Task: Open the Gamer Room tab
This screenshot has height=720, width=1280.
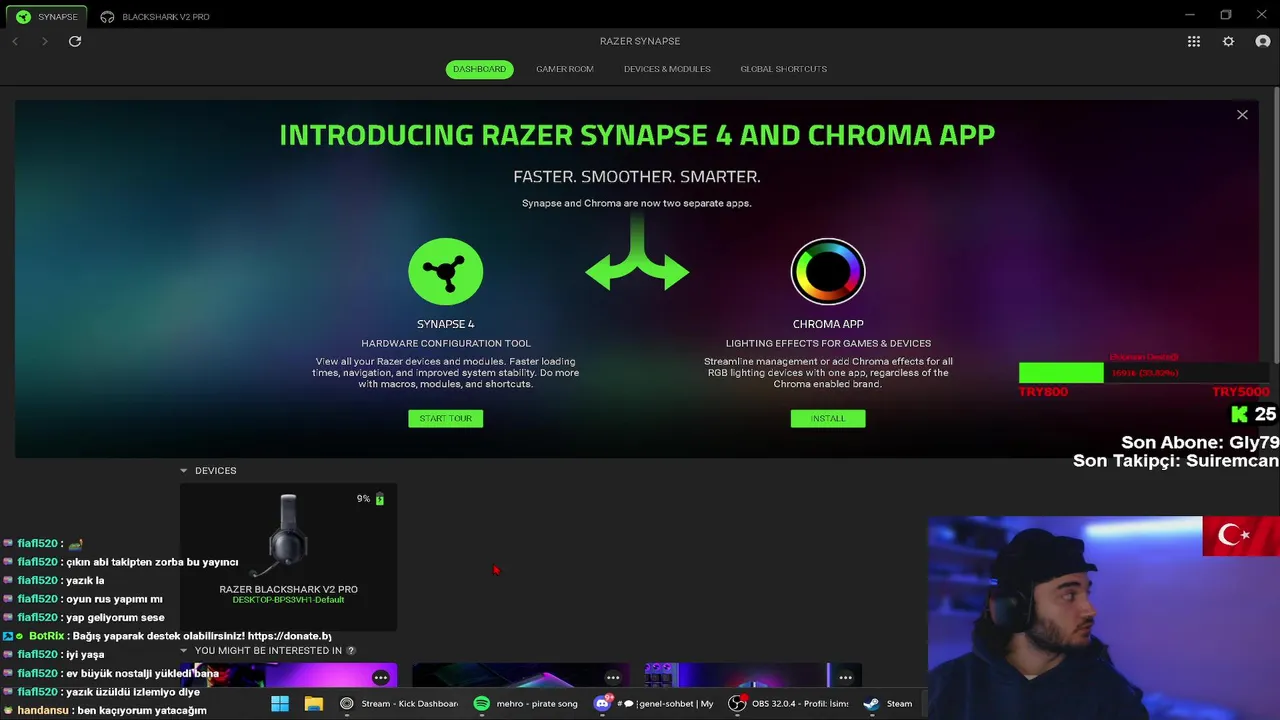Action: [564, 69]
